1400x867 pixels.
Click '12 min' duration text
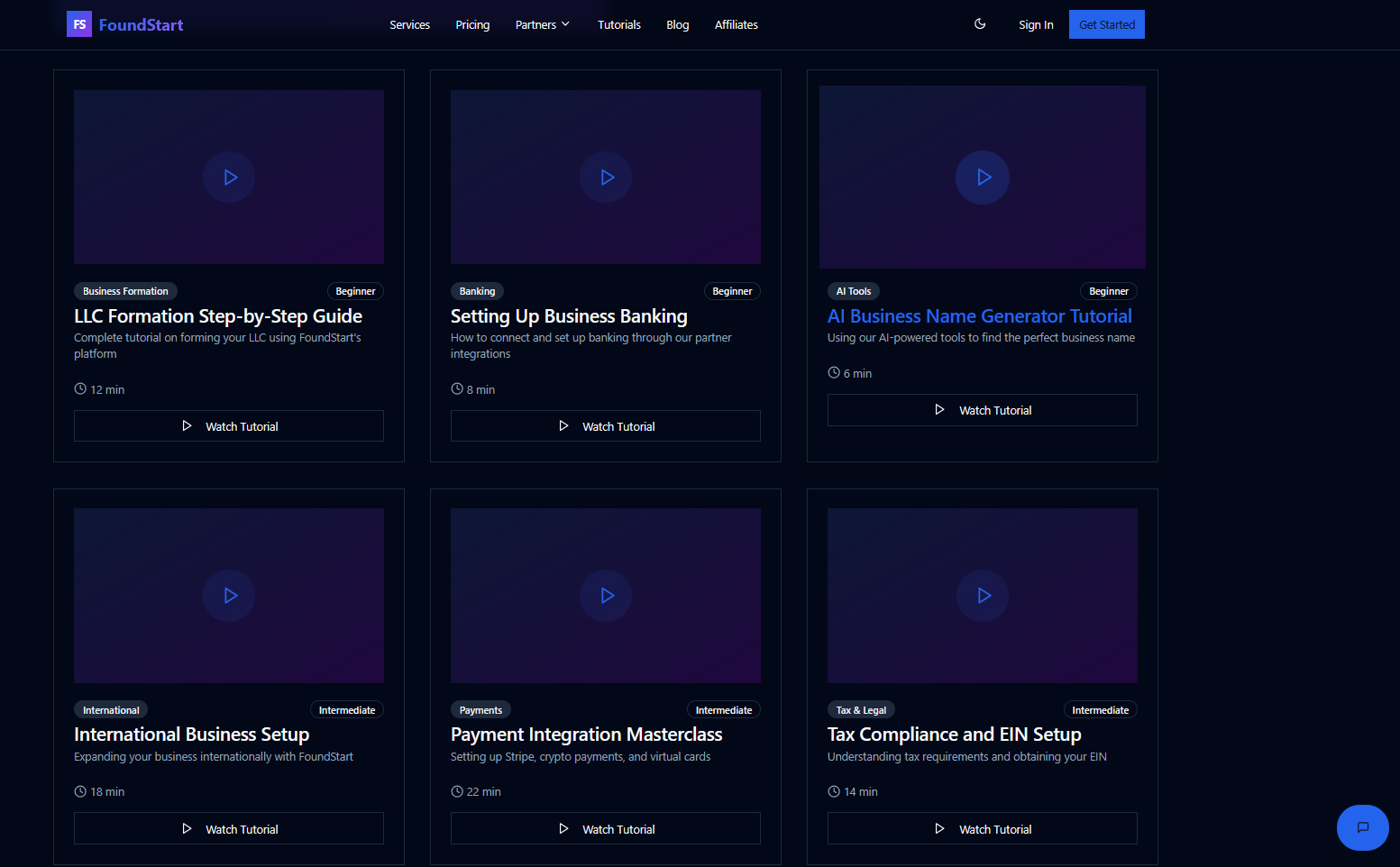107,389
